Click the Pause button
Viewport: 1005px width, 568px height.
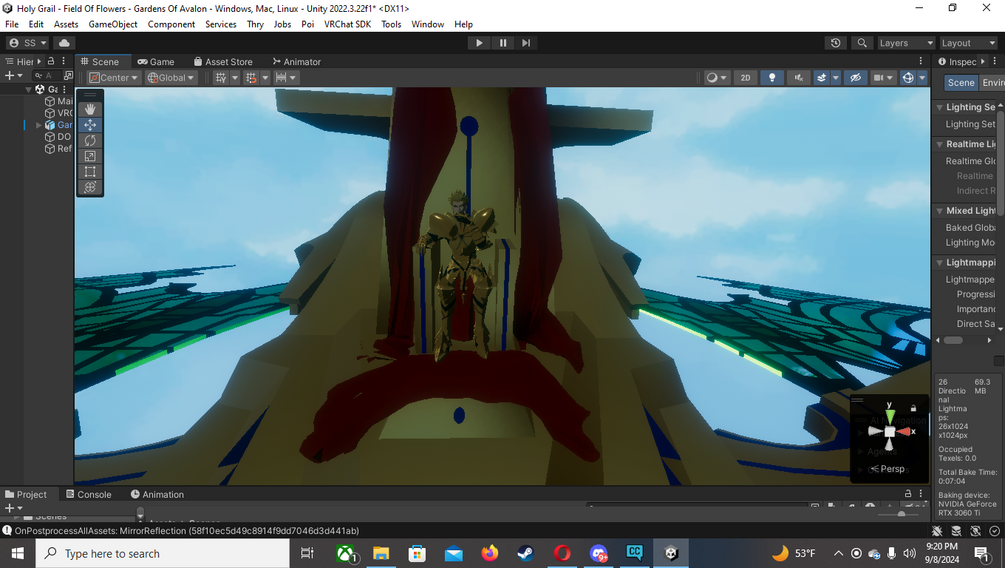503,43
